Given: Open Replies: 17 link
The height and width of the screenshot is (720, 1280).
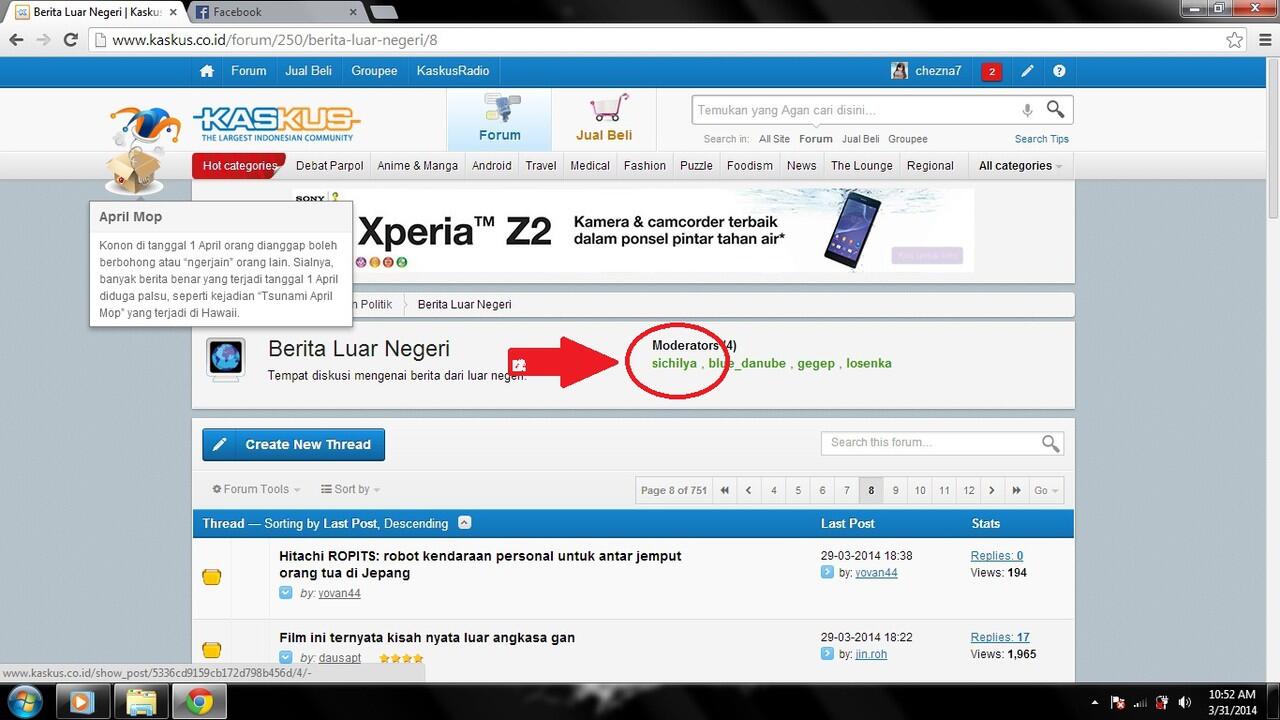Looking at the screenshot, I should (x=1000, y=637).
